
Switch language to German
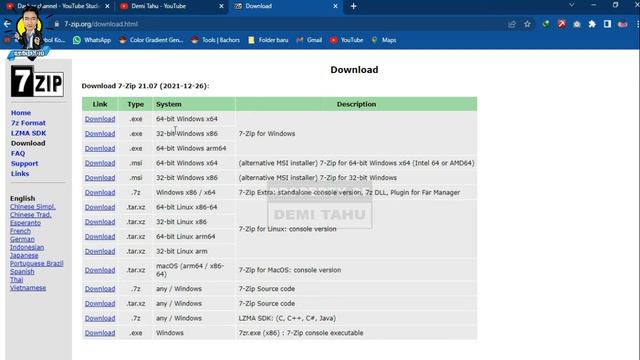[x=22, y=239]
